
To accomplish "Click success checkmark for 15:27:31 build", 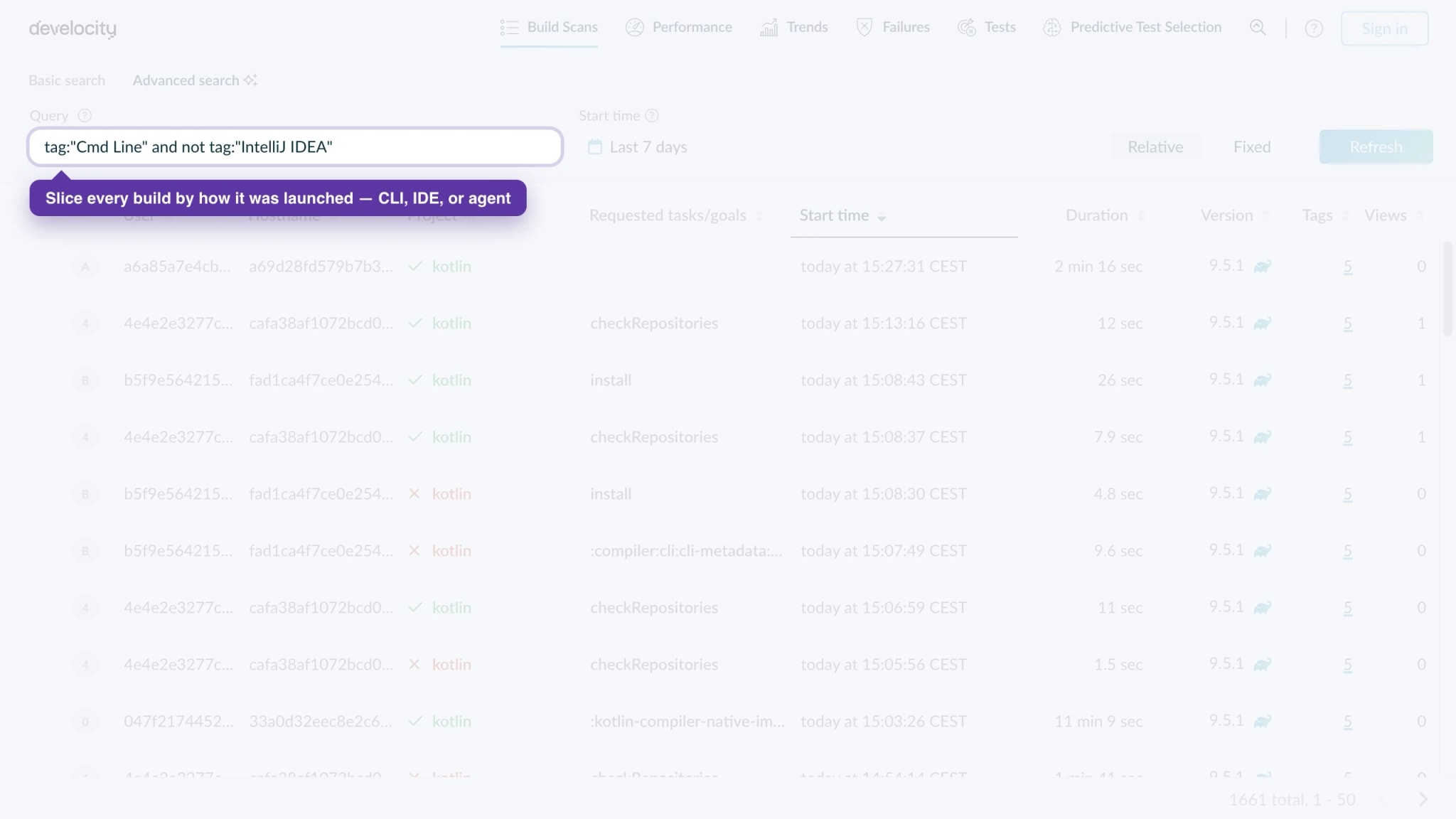I will point(415,266).
